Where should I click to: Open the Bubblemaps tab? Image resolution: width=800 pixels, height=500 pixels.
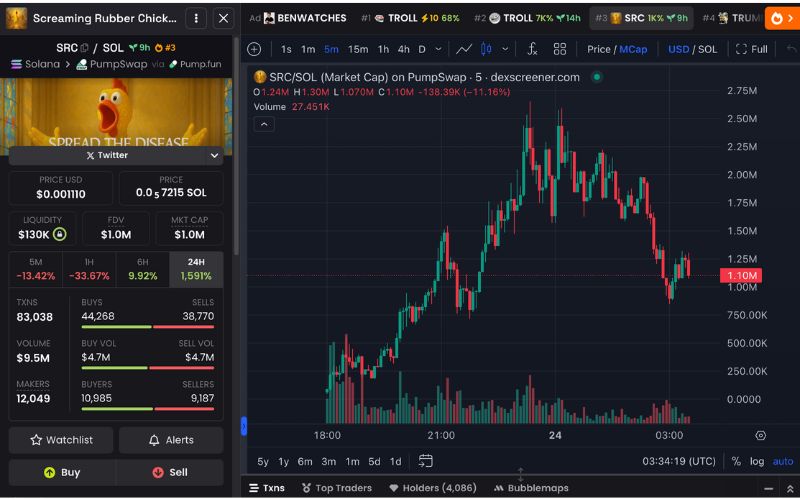(531, 488)
